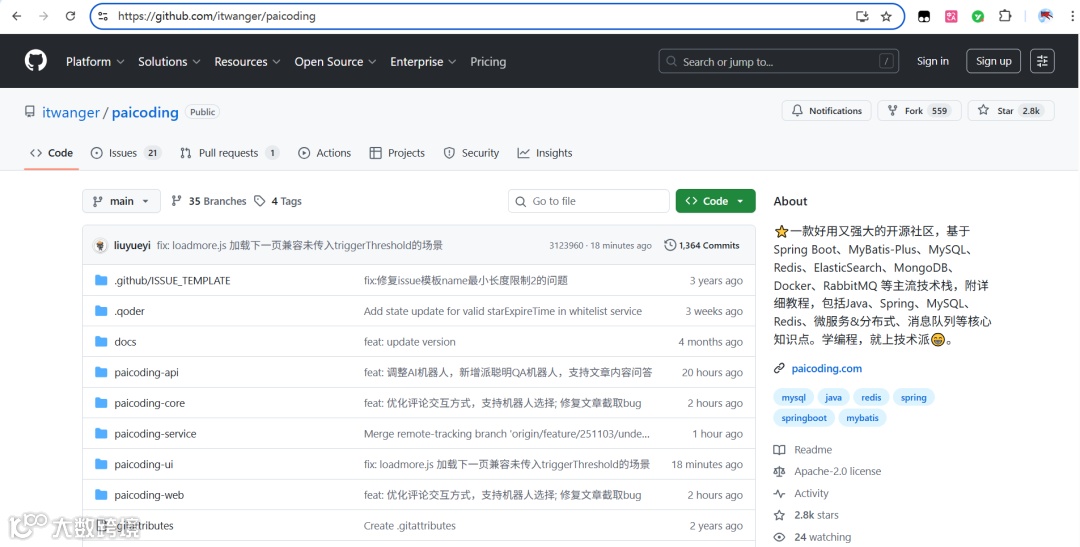
Task: Click the paicoding-api folder icon
Action: coord(101,372)
